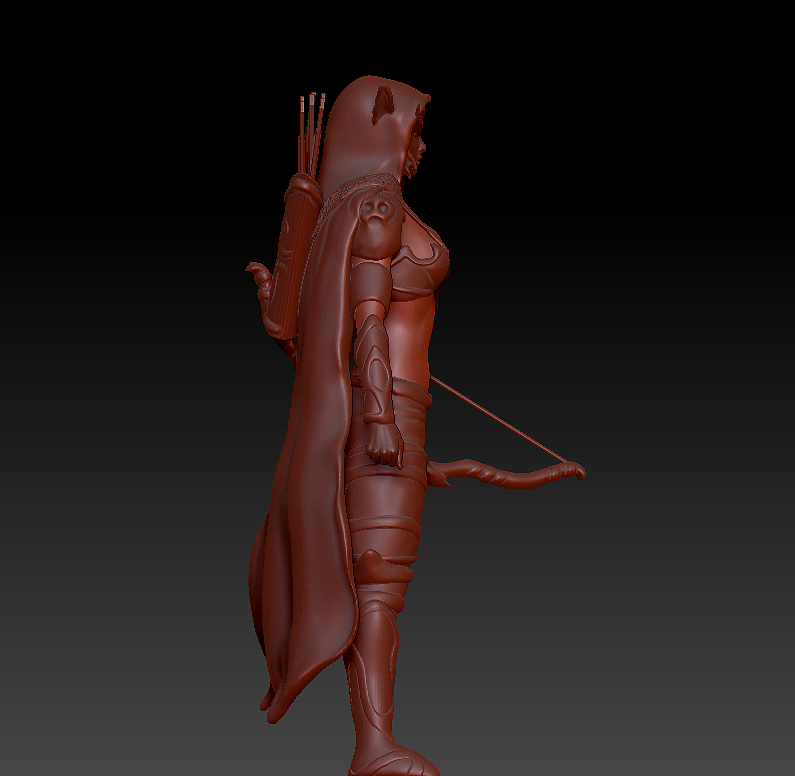This screenshot has height=776, width=795.
Task: Click the character's clenched hand
Action: [384, 443]
